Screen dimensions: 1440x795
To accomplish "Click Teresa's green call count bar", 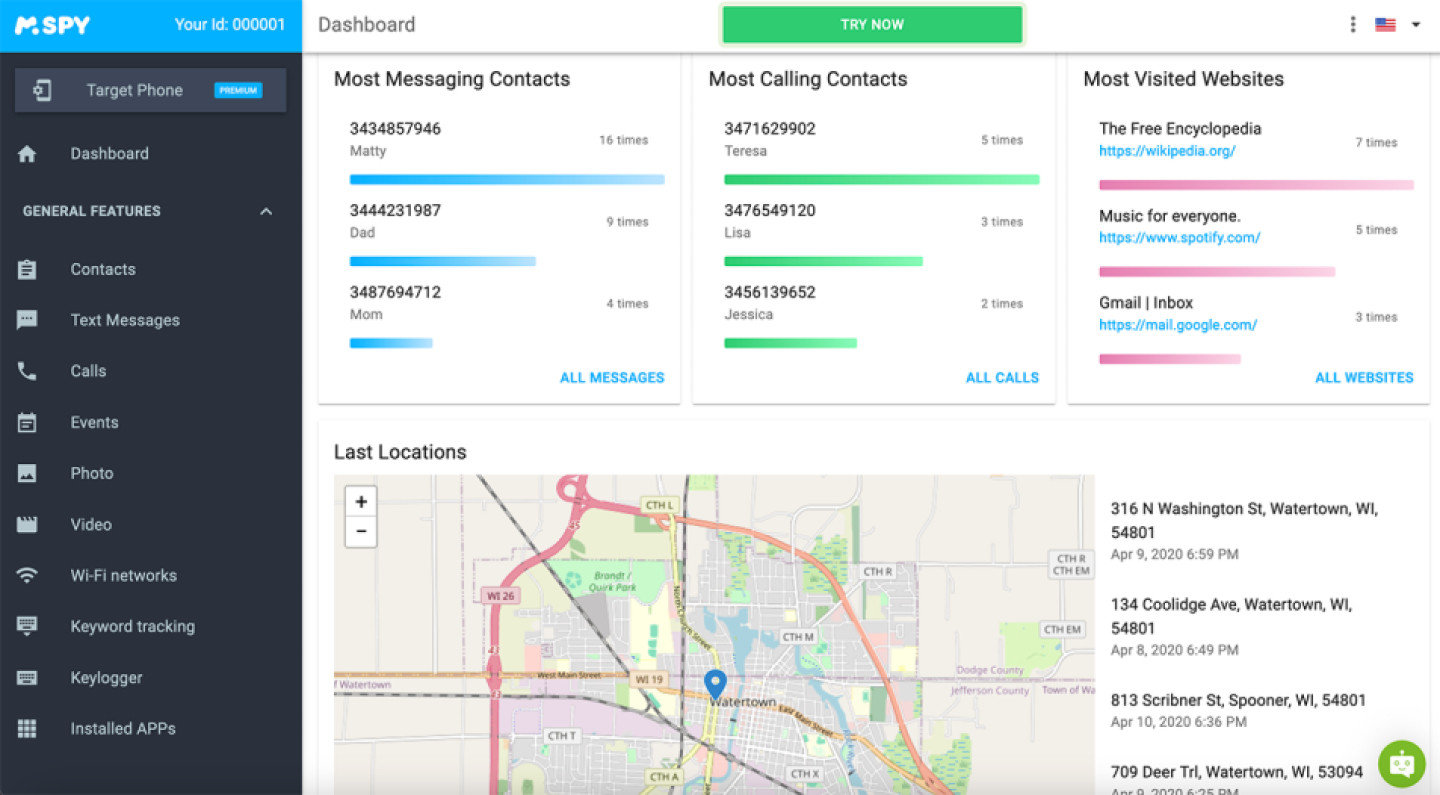I will pos(882,180).
